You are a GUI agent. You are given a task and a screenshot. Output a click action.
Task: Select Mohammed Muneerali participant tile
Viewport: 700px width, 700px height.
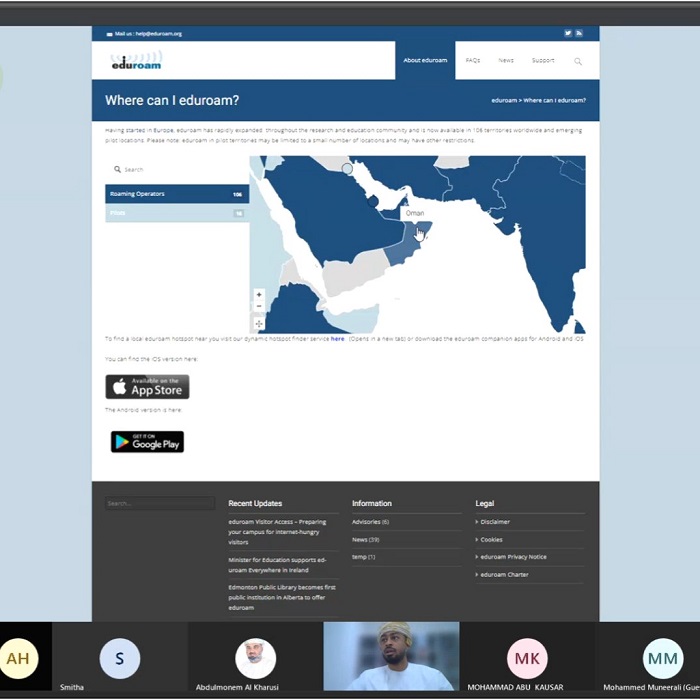(x=648, y=656)
